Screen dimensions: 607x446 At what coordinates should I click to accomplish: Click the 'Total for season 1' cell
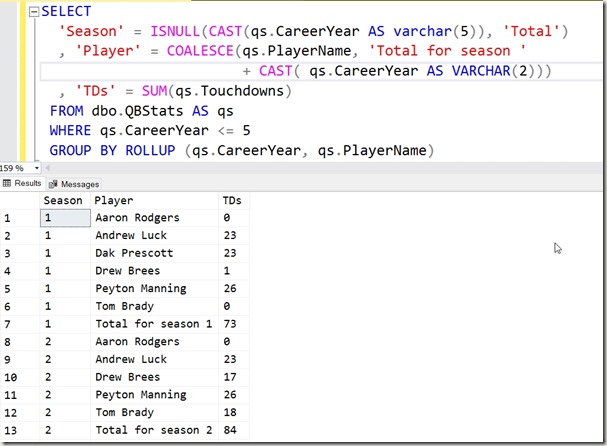click(x=154, y=324)
